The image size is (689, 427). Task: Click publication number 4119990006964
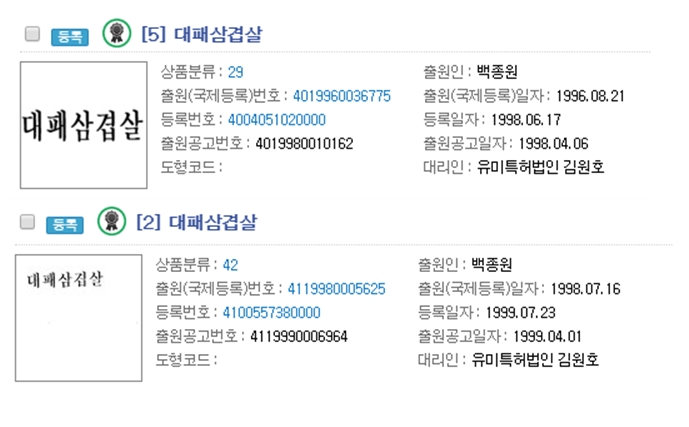pyautogui.click(x=299, y=336)
